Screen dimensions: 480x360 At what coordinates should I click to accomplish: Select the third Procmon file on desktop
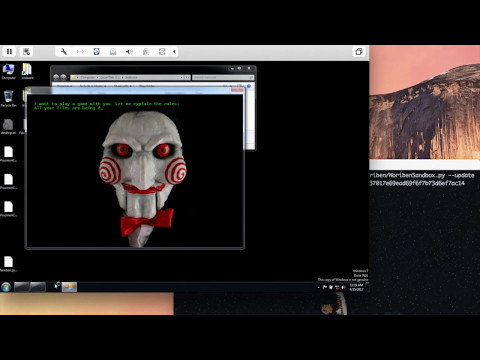point(8,209)
